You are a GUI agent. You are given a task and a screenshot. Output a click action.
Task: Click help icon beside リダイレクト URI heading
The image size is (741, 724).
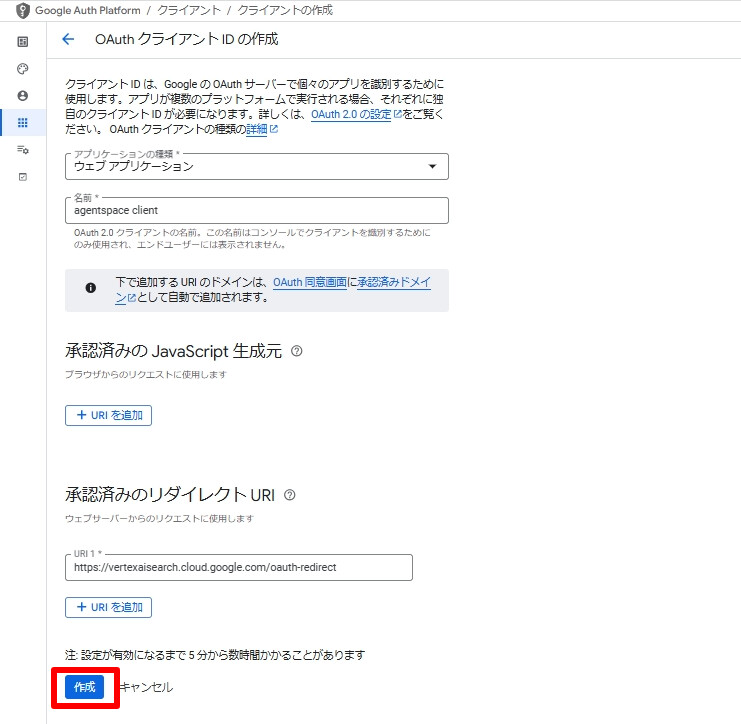pyautogui.click(x=290, y=495)
